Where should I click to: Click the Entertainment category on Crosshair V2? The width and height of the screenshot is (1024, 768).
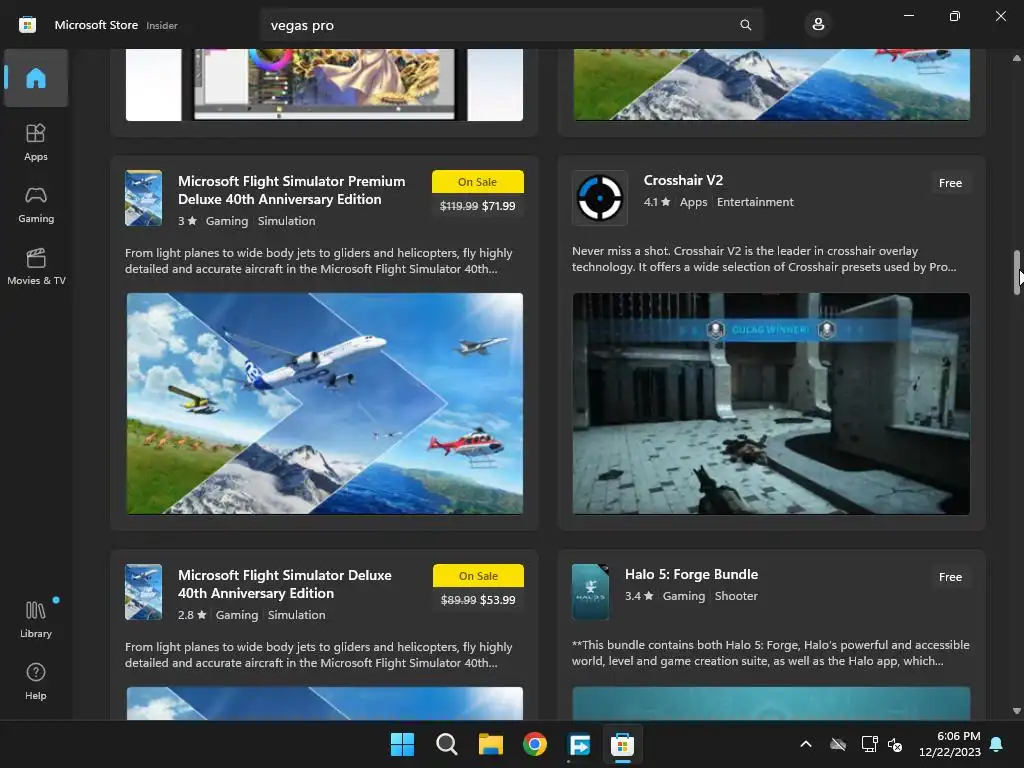[x=755, y=202]
